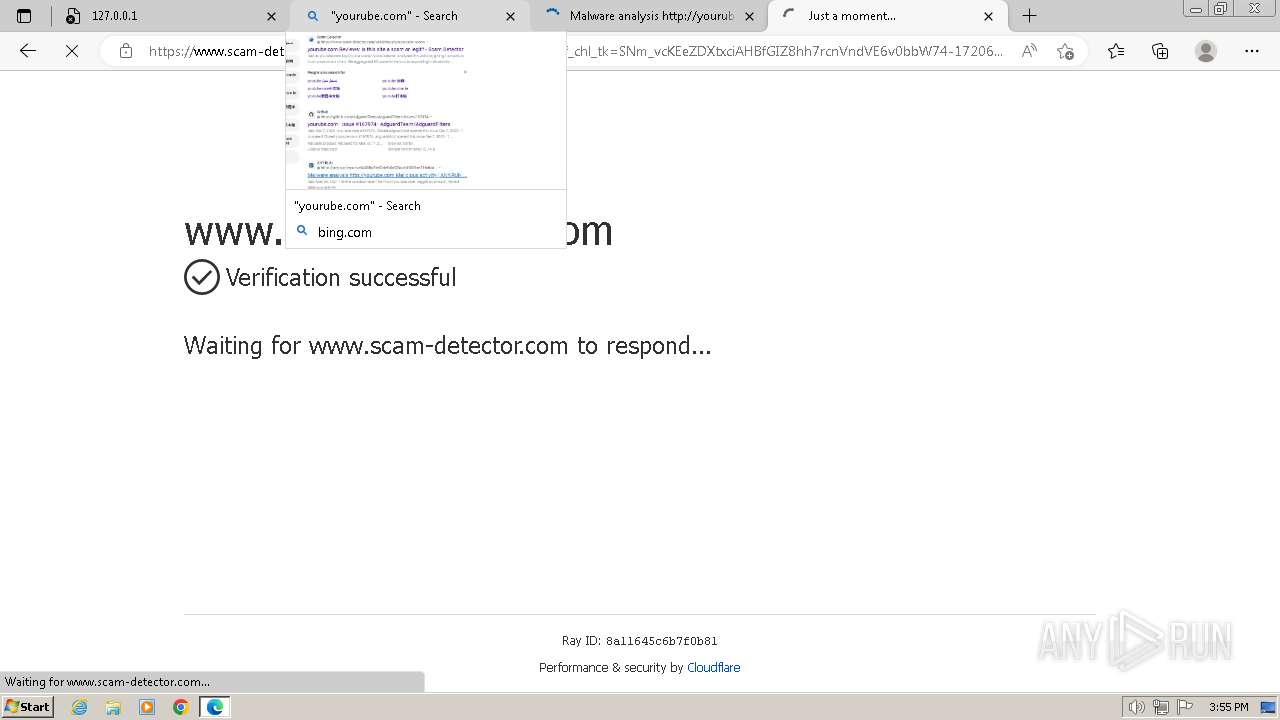Switch to the "yourube.com" - Search tab
Viewport: 1280px width, 720px height.
pos(408,16)
